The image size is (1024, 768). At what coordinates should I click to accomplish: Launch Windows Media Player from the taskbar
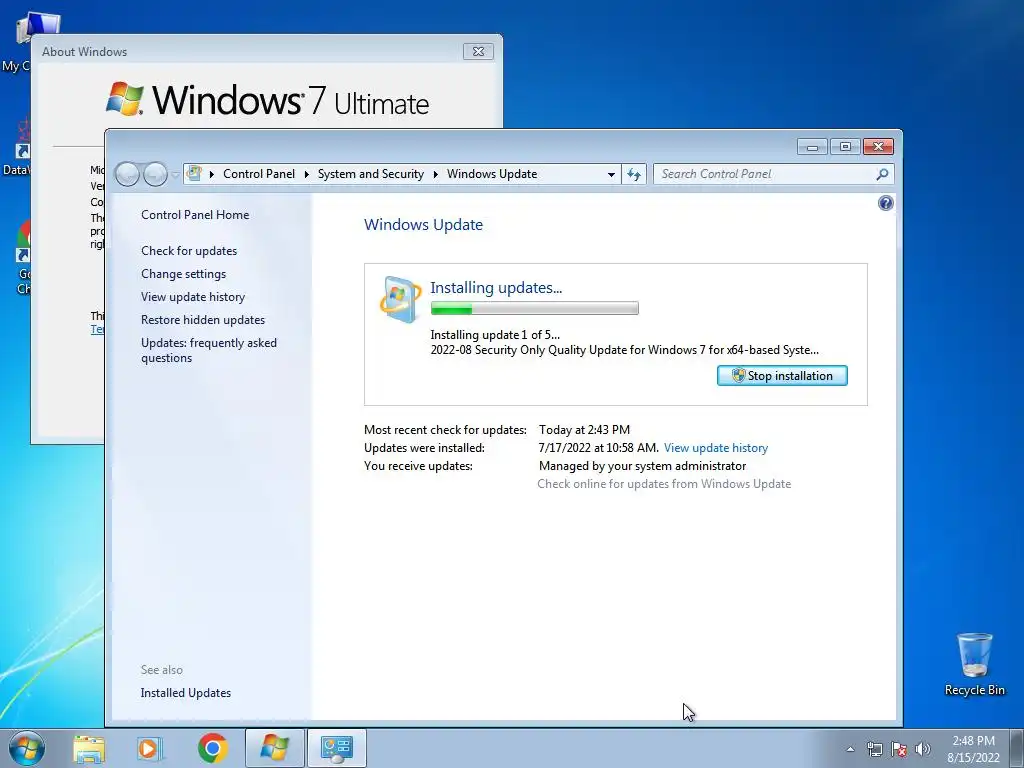click(x=150, y=748)
